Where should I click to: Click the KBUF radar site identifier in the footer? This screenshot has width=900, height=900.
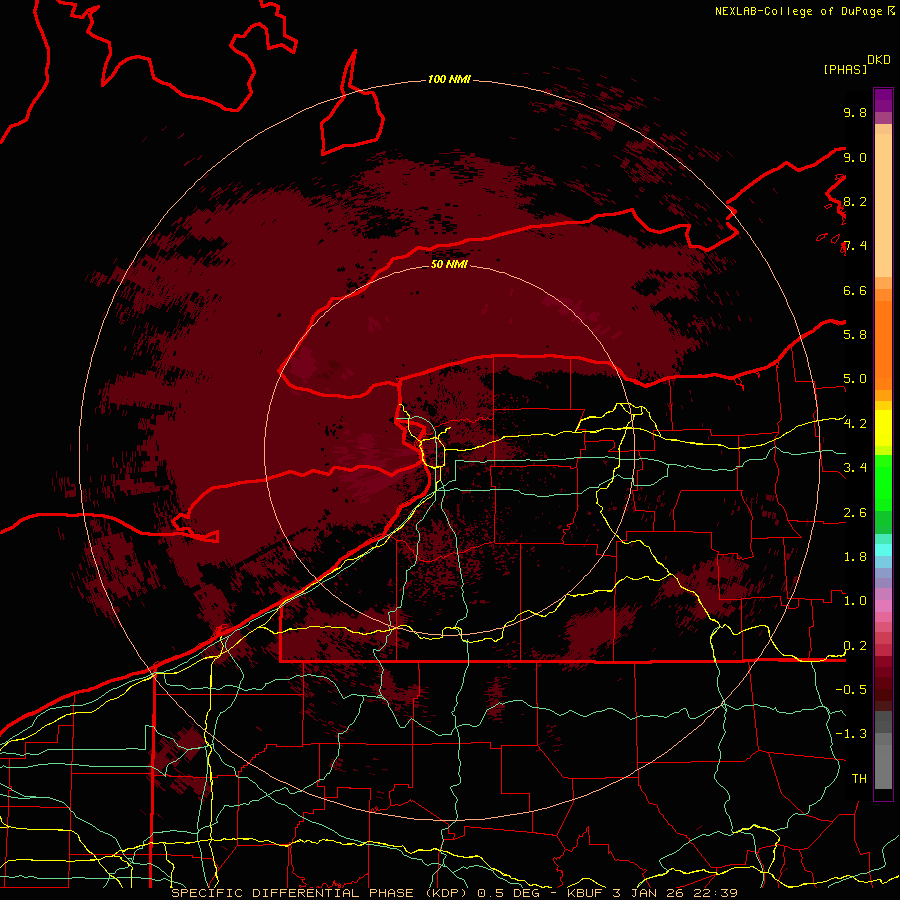pyautogui.click(x=584, y=893)
